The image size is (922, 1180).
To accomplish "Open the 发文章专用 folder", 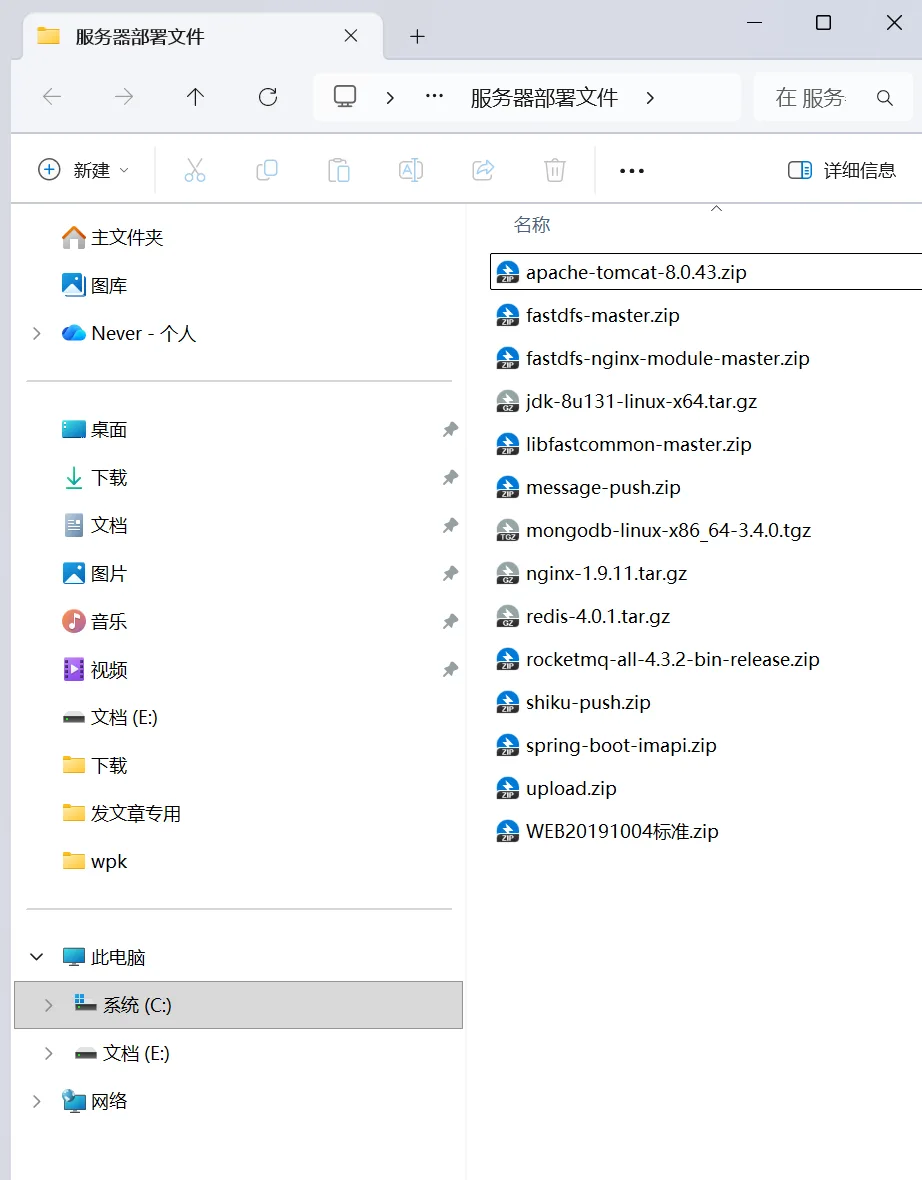I will [121, 814].
